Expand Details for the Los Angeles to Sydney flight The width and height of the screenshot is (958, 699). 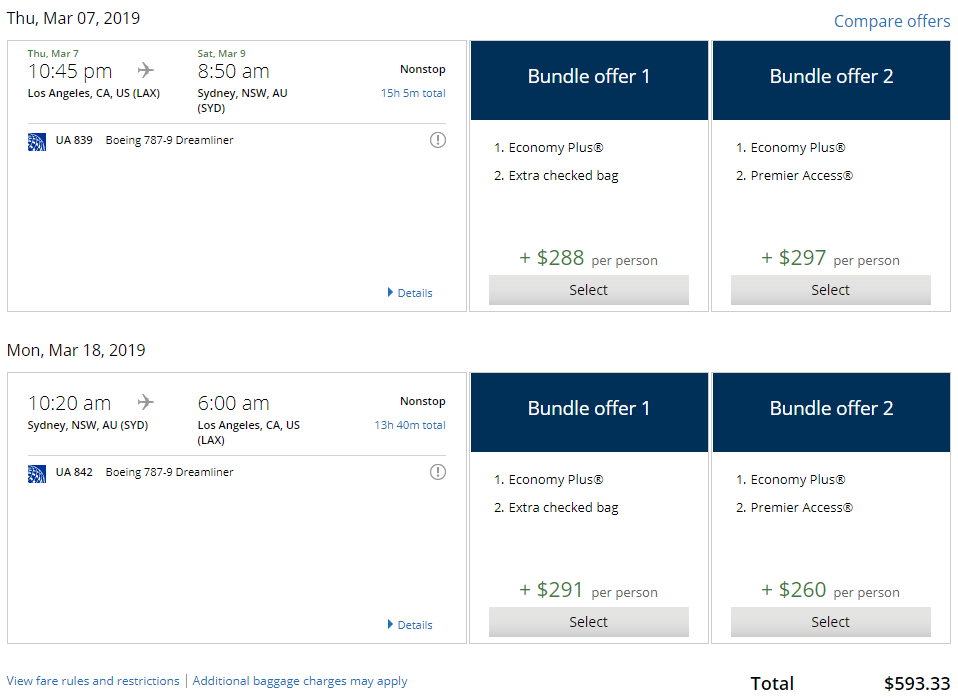click(410, 293)
